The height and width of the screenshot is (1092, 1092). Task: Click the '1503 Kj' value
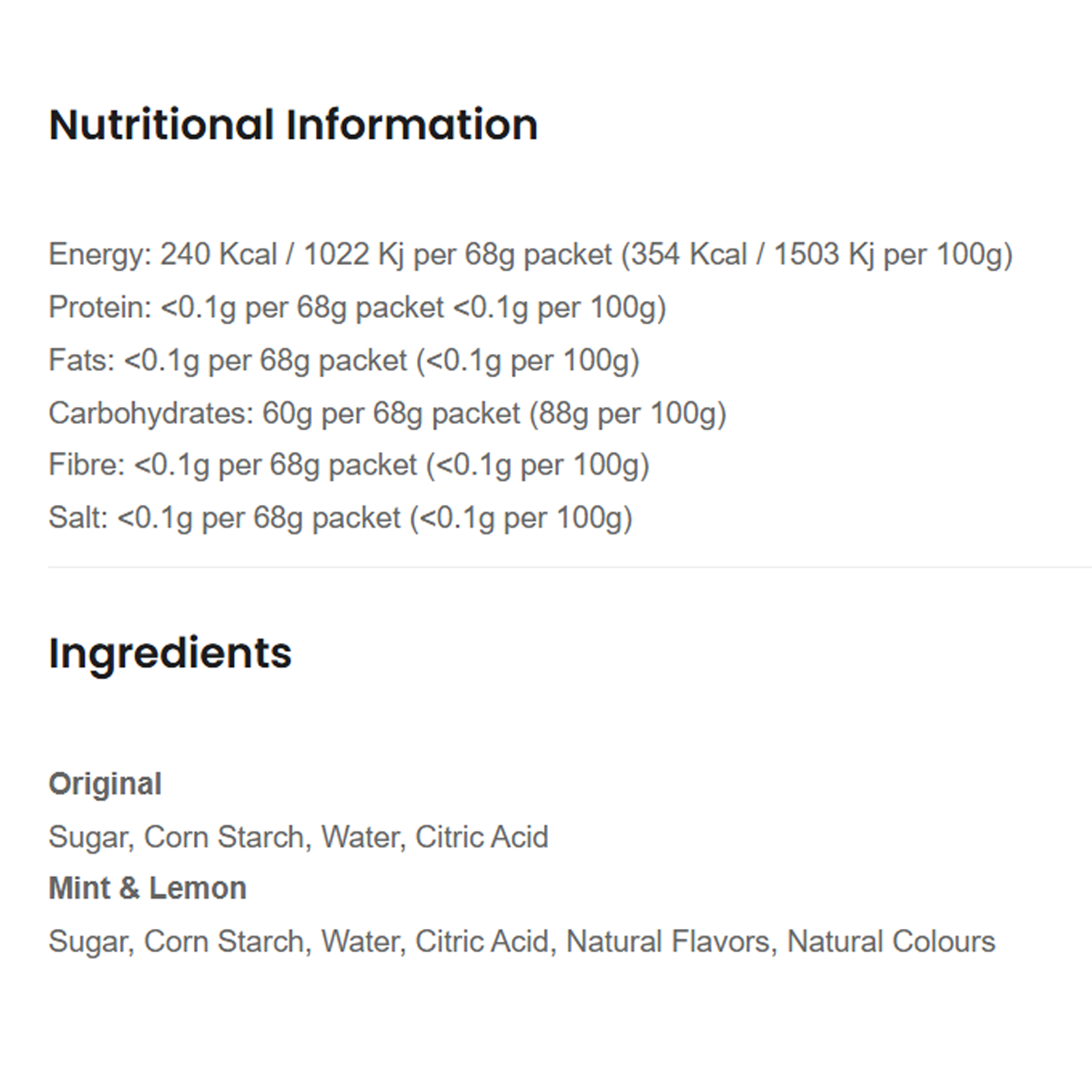coord(824,255)
